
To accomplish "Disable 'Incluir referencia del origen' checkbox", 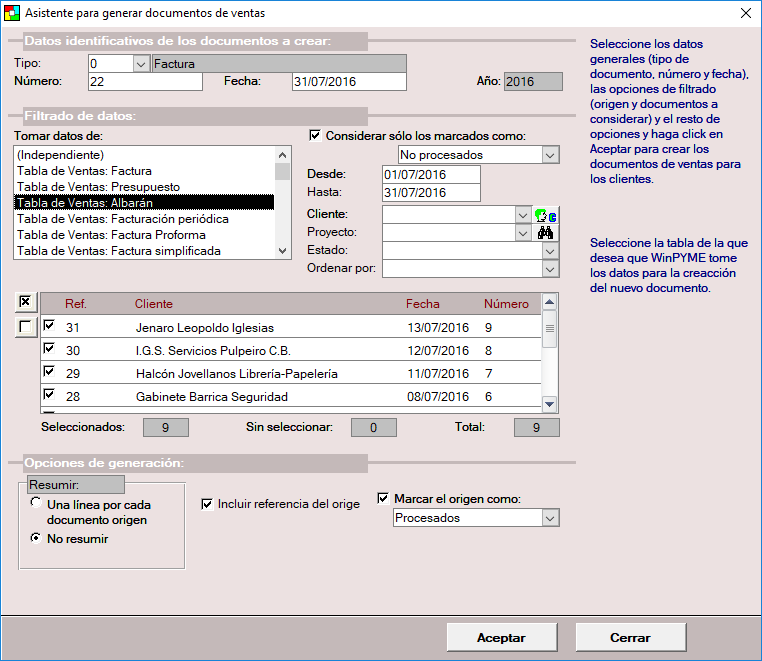I will tap(208, 504).
